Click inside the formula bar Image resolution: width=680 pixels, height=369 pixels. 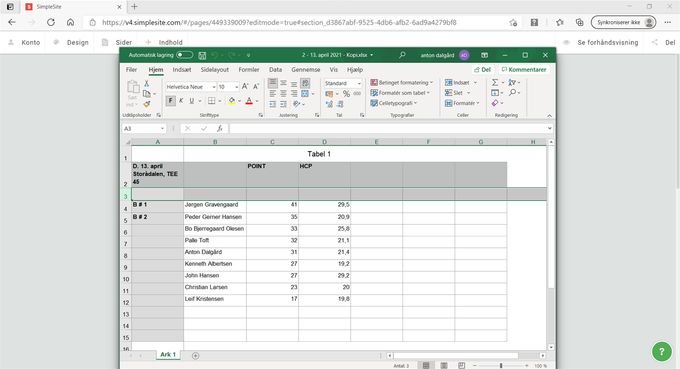(x=388, y=128)
